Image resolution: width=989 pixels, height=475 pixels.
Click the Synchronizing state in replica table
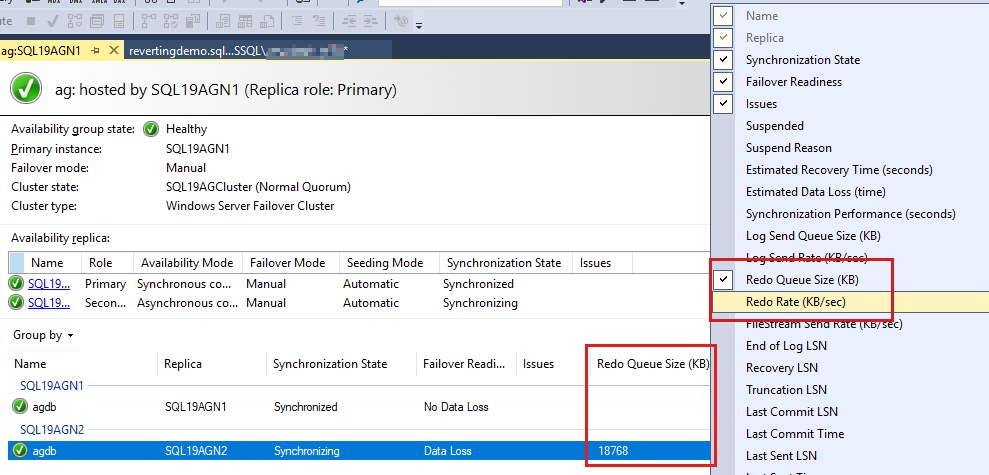pos(480,303)
